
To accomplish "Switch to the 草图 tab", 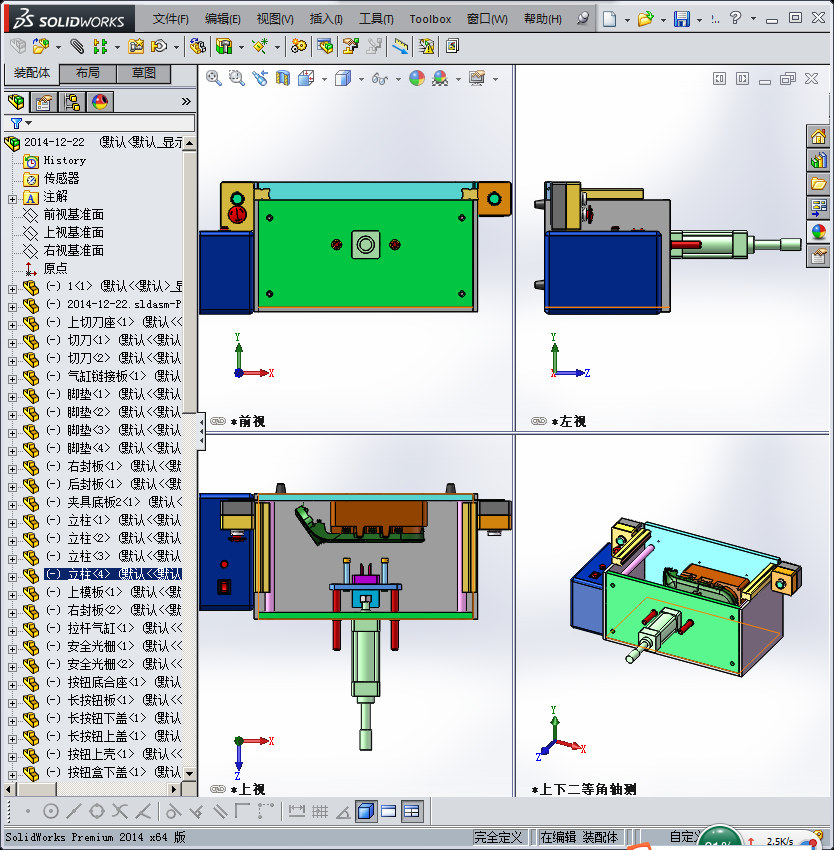I will (144, 73).
